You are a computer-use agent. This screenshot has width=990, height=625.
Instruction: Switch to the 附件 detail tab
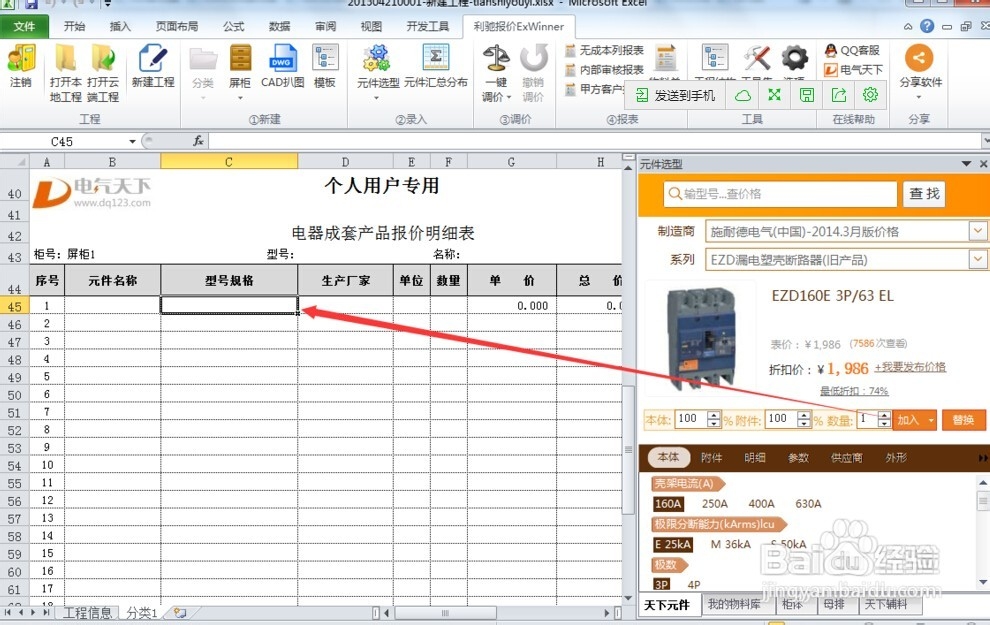click(x=711, y=458)
